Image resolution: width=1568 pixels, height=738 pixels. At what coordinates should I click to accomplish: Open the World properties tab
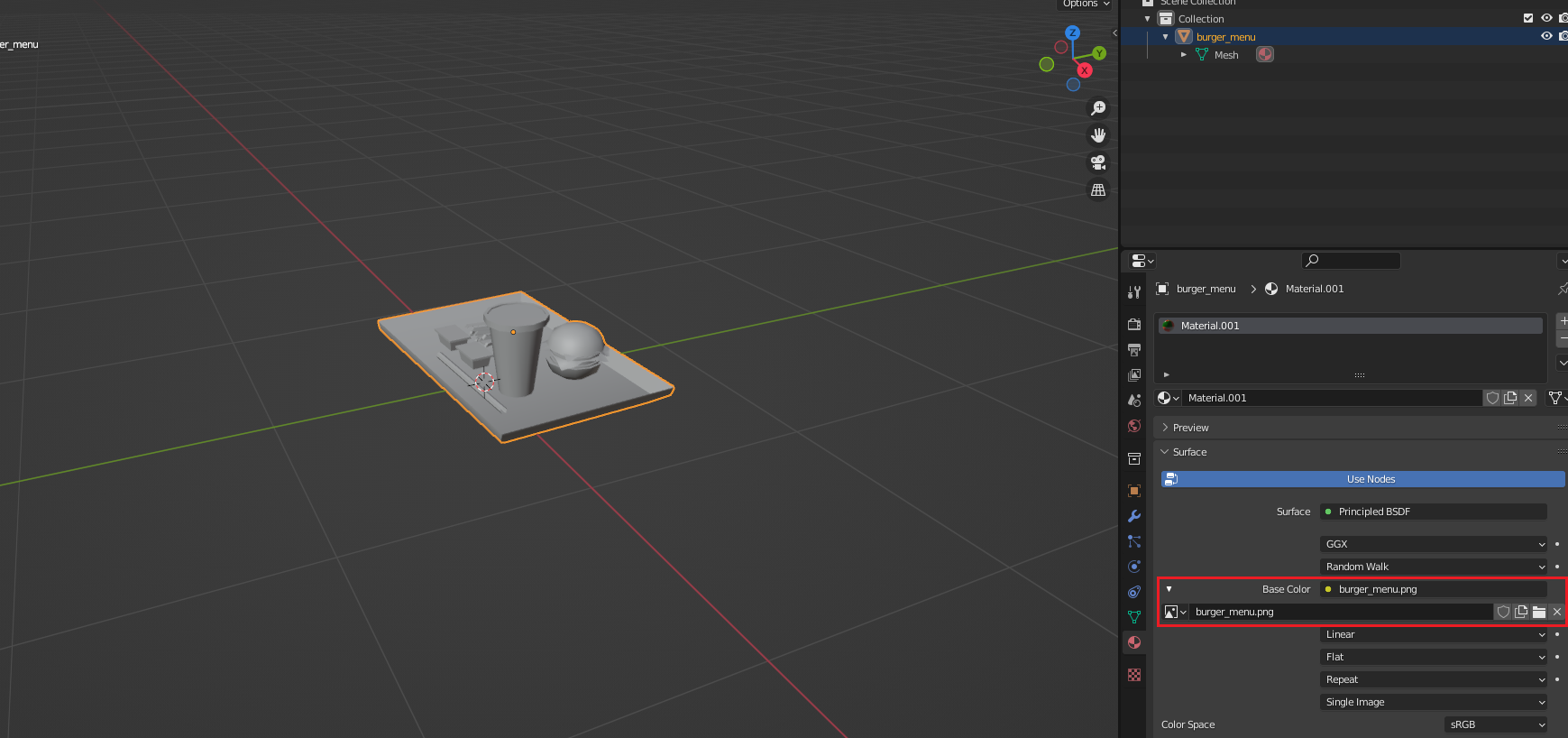[x=1134, y=426]
